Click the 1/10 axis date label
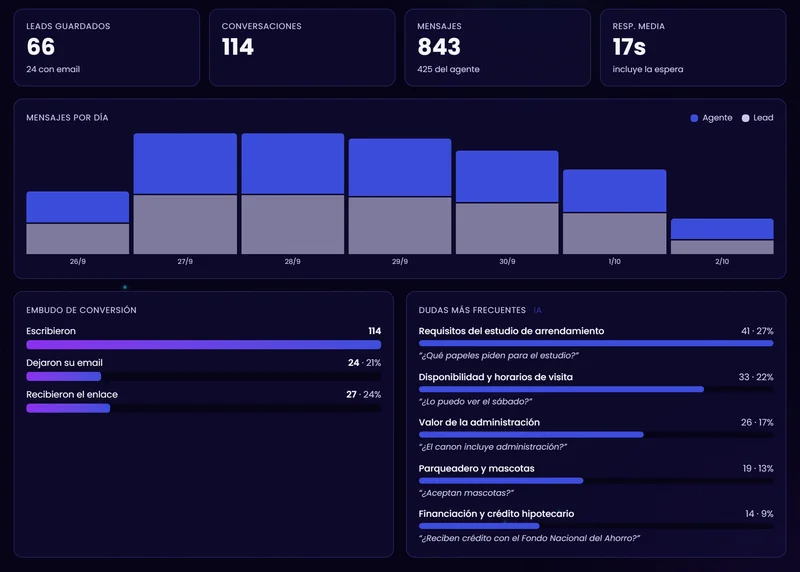The image size is (800, 572). [x=614, y=261]
